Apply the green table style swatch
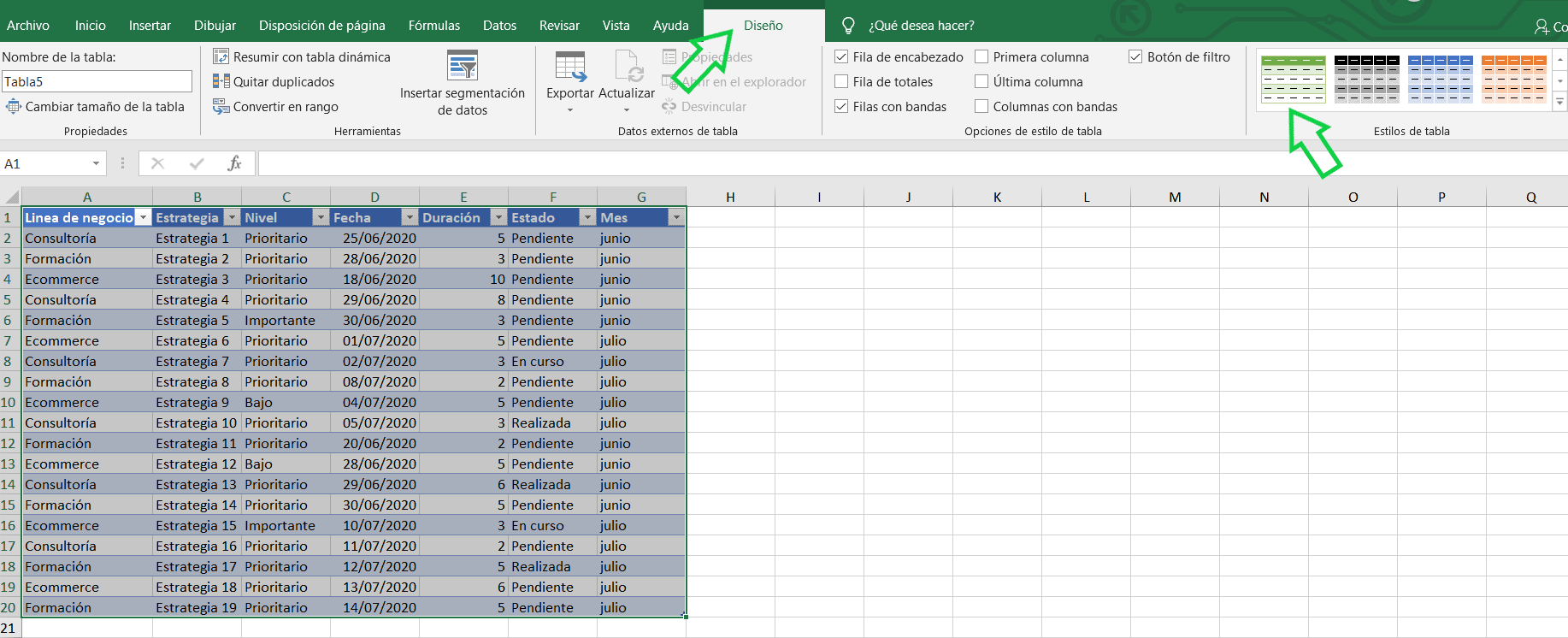Image resolution: width=1568 pixels, height=638 pixels. click(1293, 79)
